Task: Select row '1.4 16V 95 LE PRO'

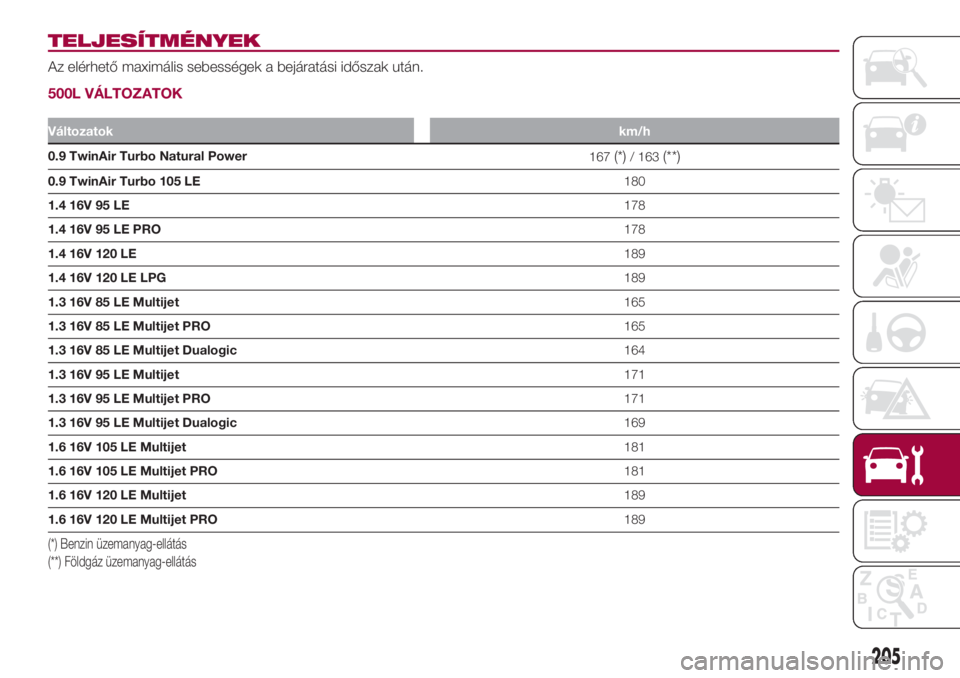Action: (x=443, y=230)
